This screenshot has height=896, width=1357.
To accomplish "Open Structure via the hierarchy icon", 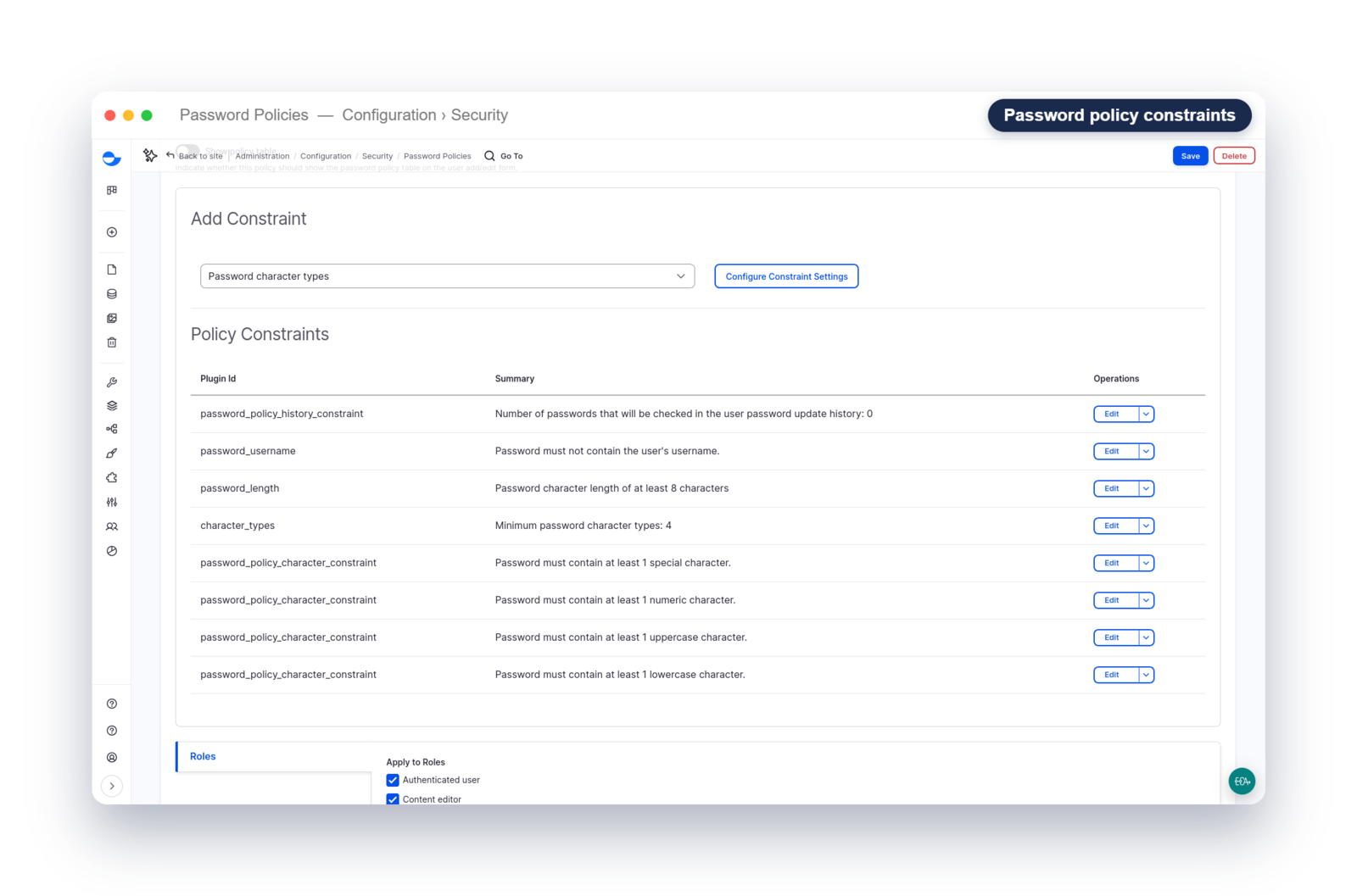I will (112, 429).
